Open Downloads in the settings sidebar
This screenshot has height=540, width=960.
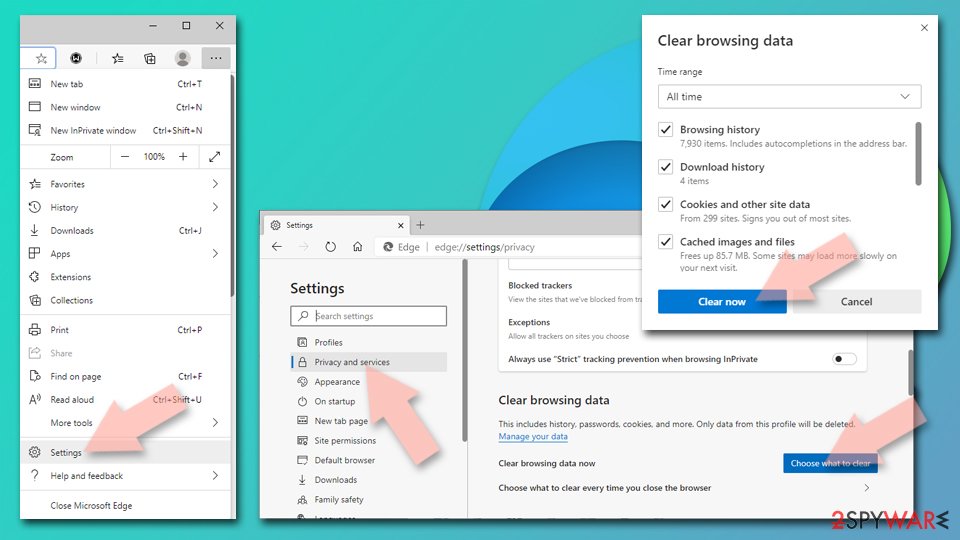click(x=369, y=479)
